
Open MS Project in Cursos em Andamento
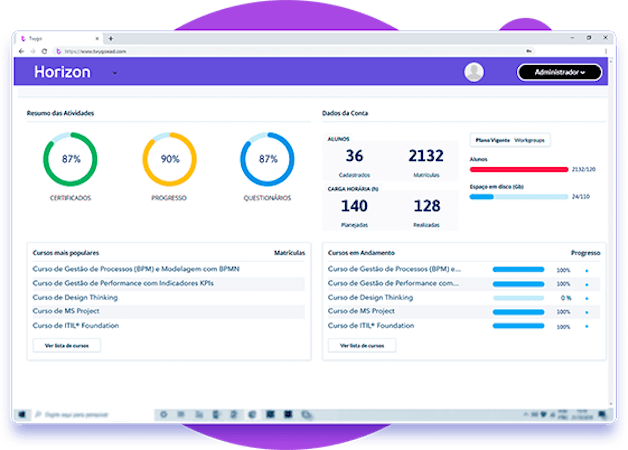click(361, 311)
